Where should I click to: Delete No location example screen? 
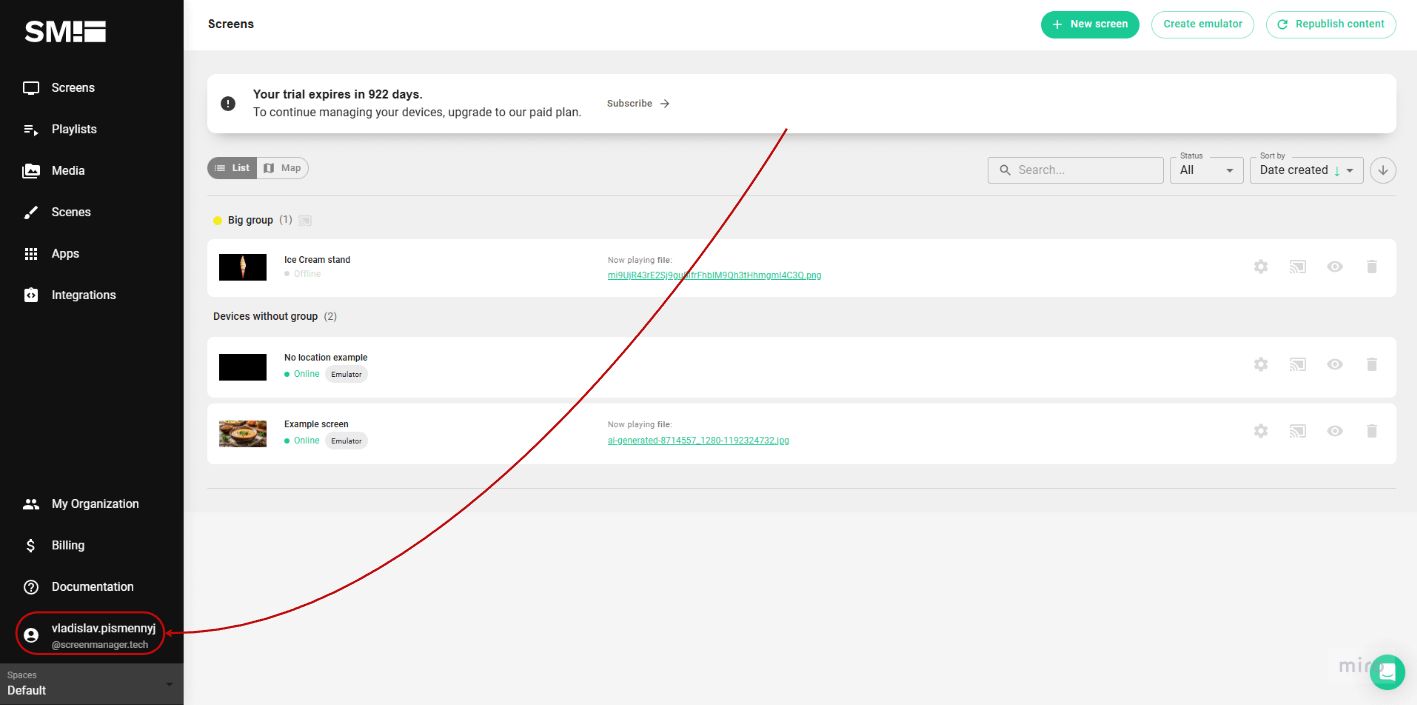coord(1372,365)
